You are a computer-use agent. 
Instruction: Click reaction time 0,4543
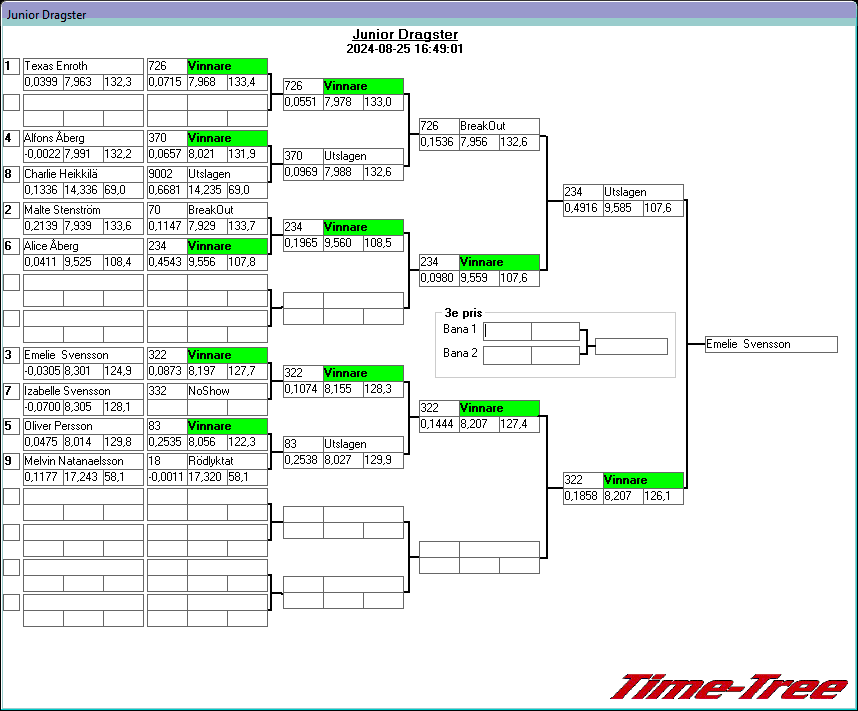point(167,263)
